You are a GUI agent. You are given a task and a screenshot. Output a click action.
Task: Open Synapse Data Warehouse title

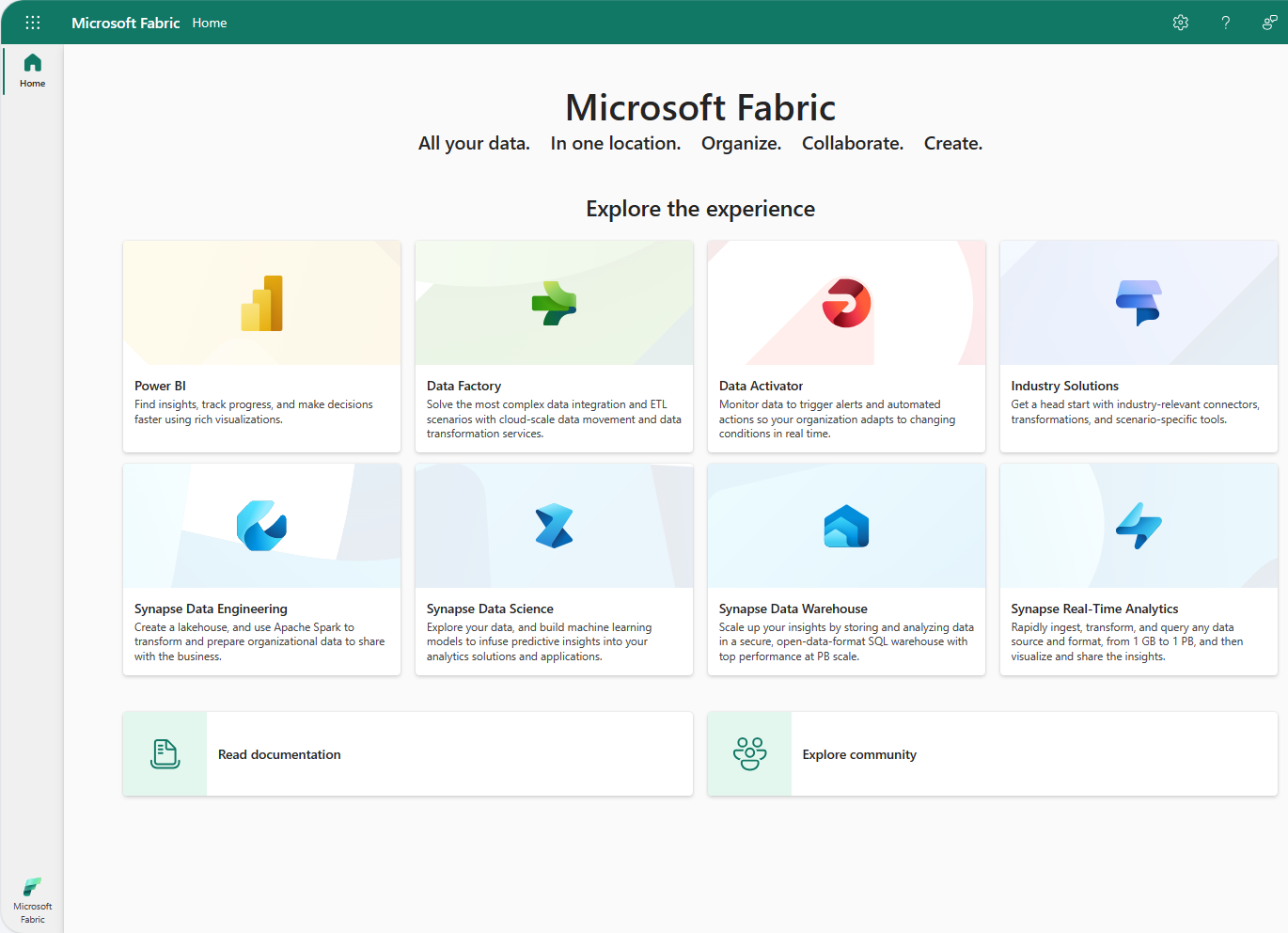793,609
